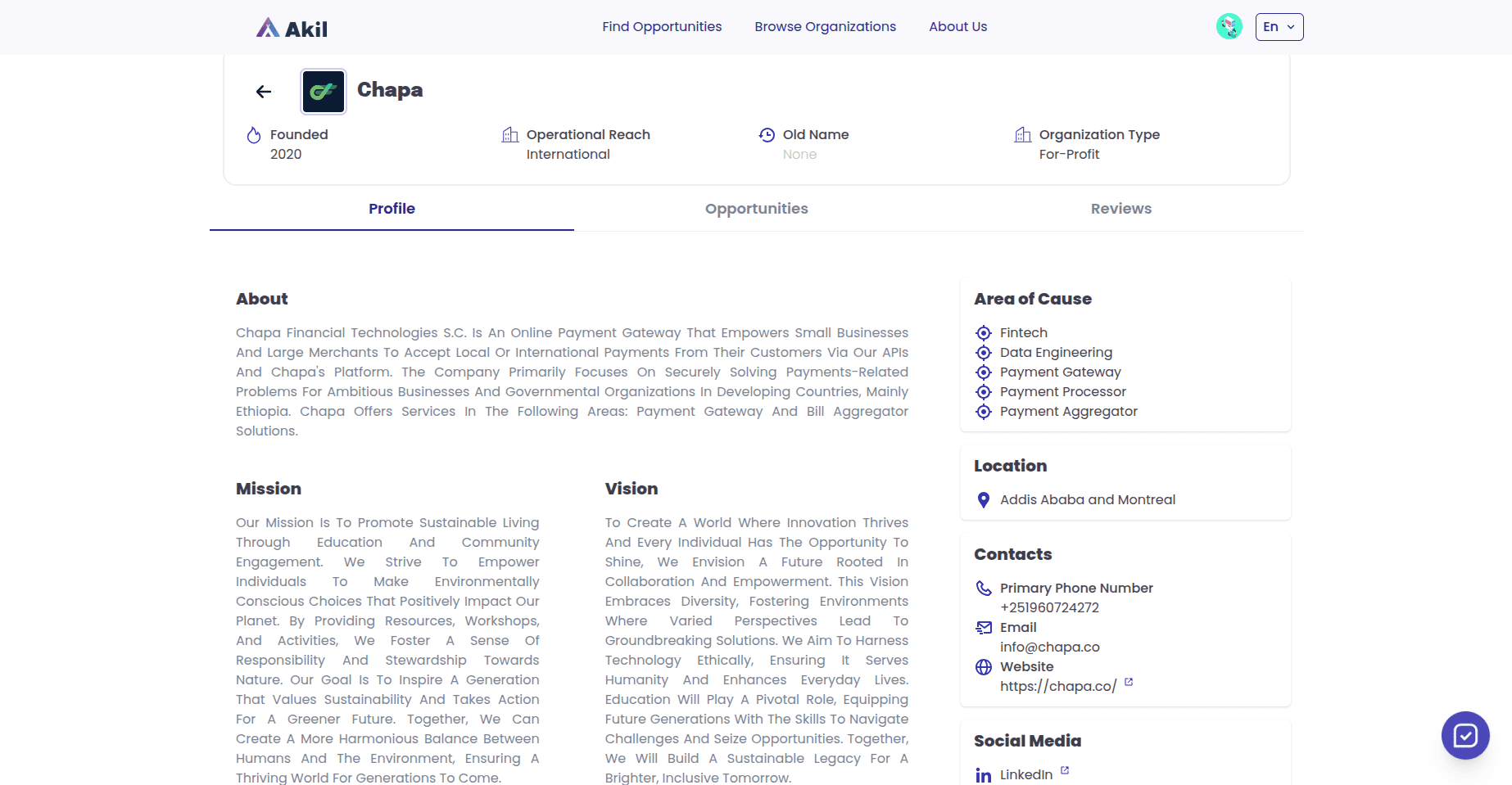Screen dimensions: 1512x785
Task: Click the Addis Ababa and Montreal text
Action: (1088, 499)
